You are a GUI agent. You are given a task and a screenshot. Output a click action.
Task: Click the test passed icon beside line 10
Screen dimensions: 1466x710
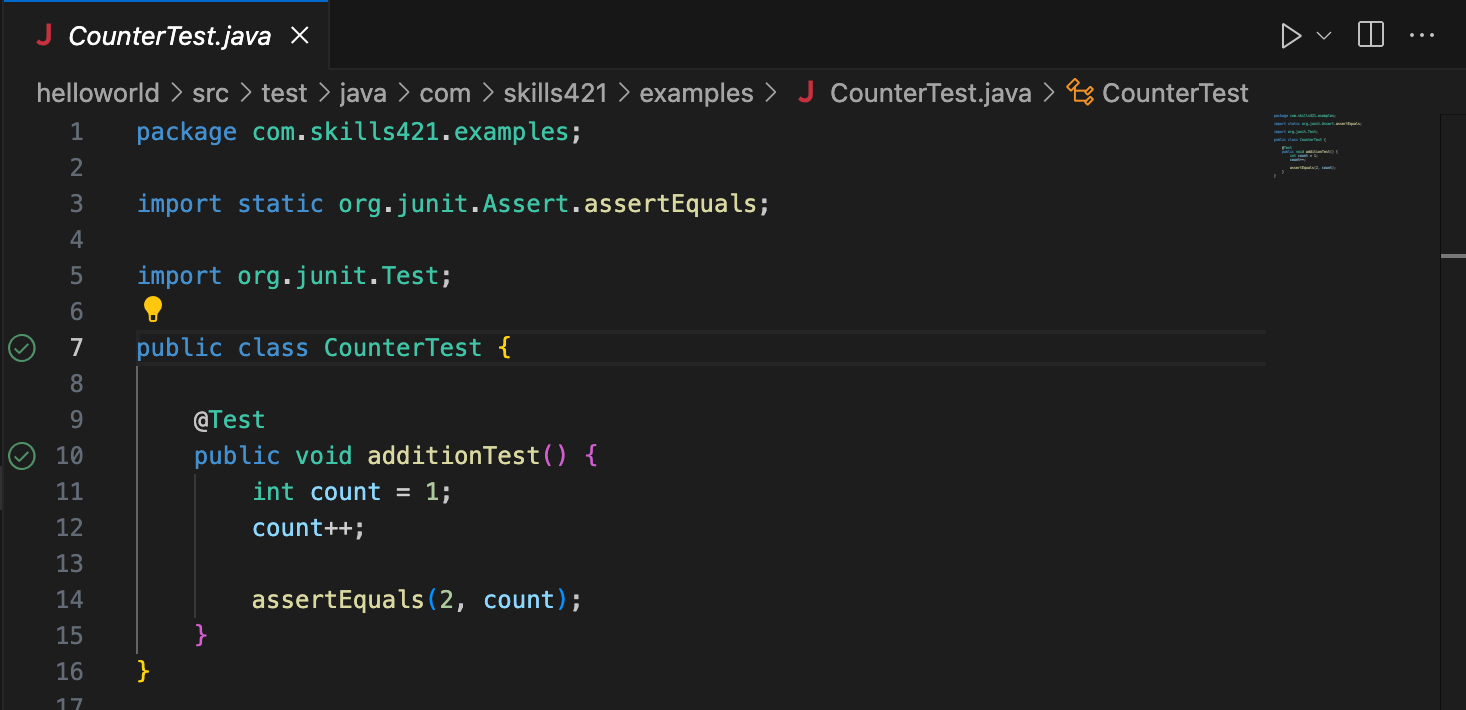click(x=22, y=456)
